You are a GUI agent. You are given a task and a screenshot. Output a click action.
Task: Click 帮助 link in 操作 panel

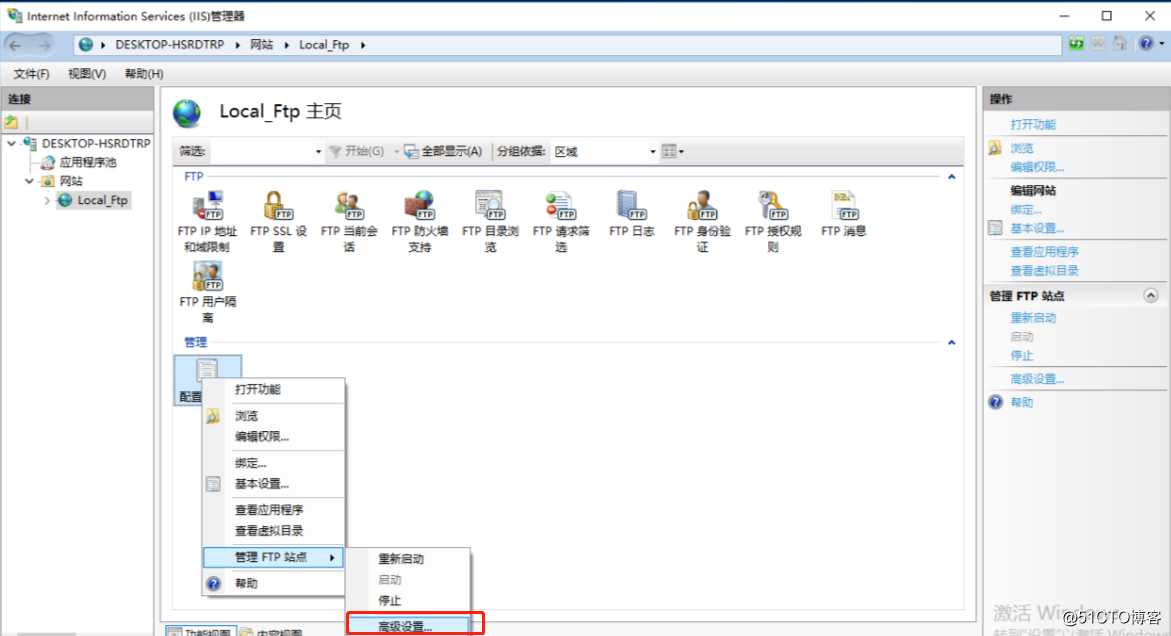(1022, 402)
